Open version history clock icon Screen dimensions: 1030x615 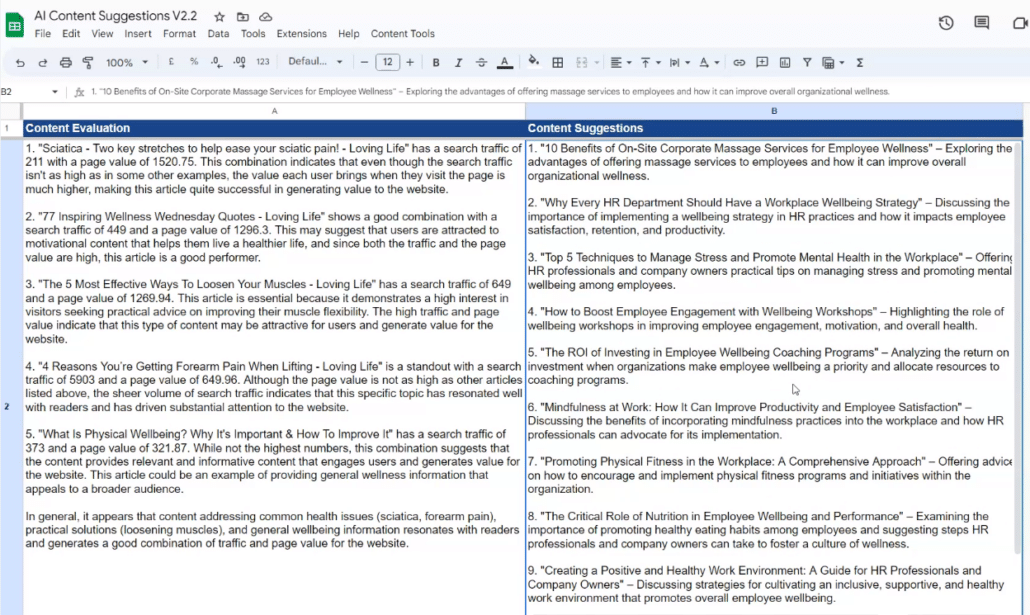pos(946,23)
